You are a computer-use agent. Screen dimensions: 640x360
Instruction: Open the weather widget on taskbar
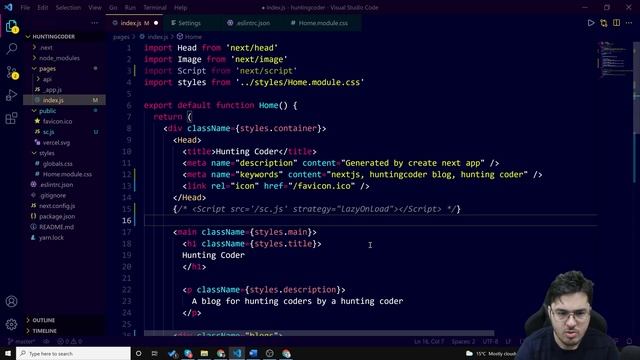click(492, 353)
